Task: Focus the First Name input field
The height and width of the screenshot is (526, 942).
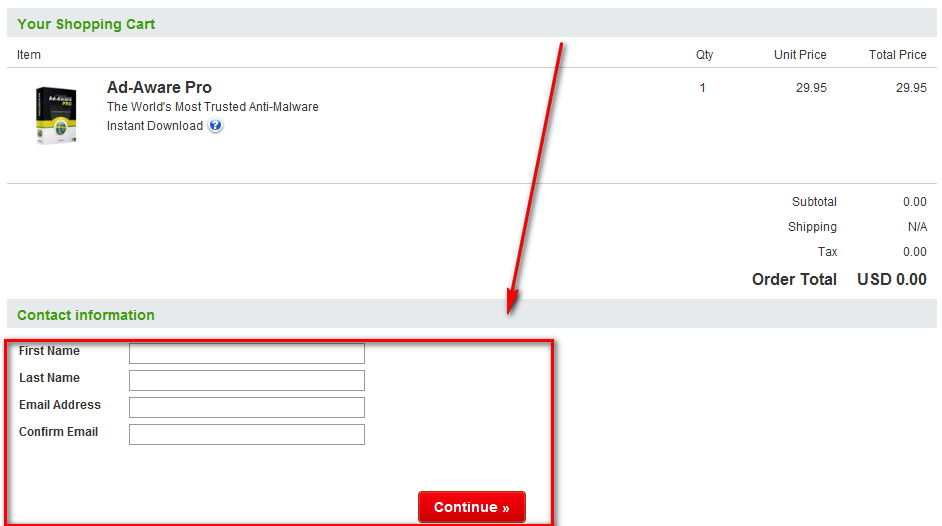Action: (247, 353)
